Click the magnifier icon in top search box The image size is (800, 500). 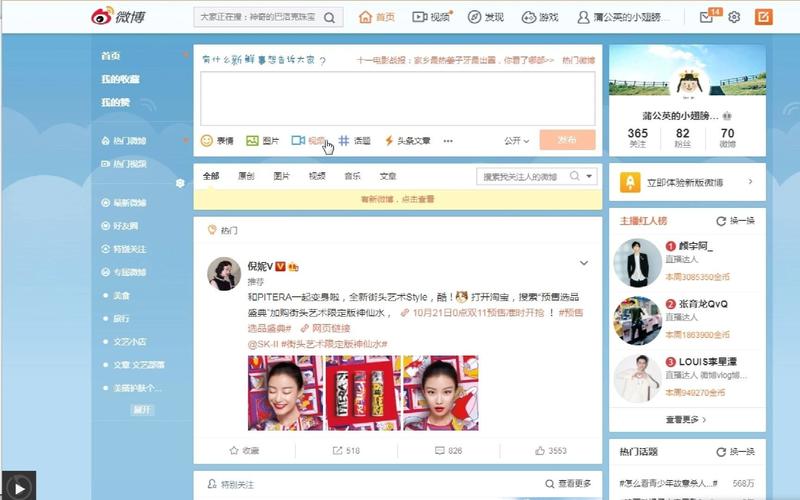(x=330, y=17)
